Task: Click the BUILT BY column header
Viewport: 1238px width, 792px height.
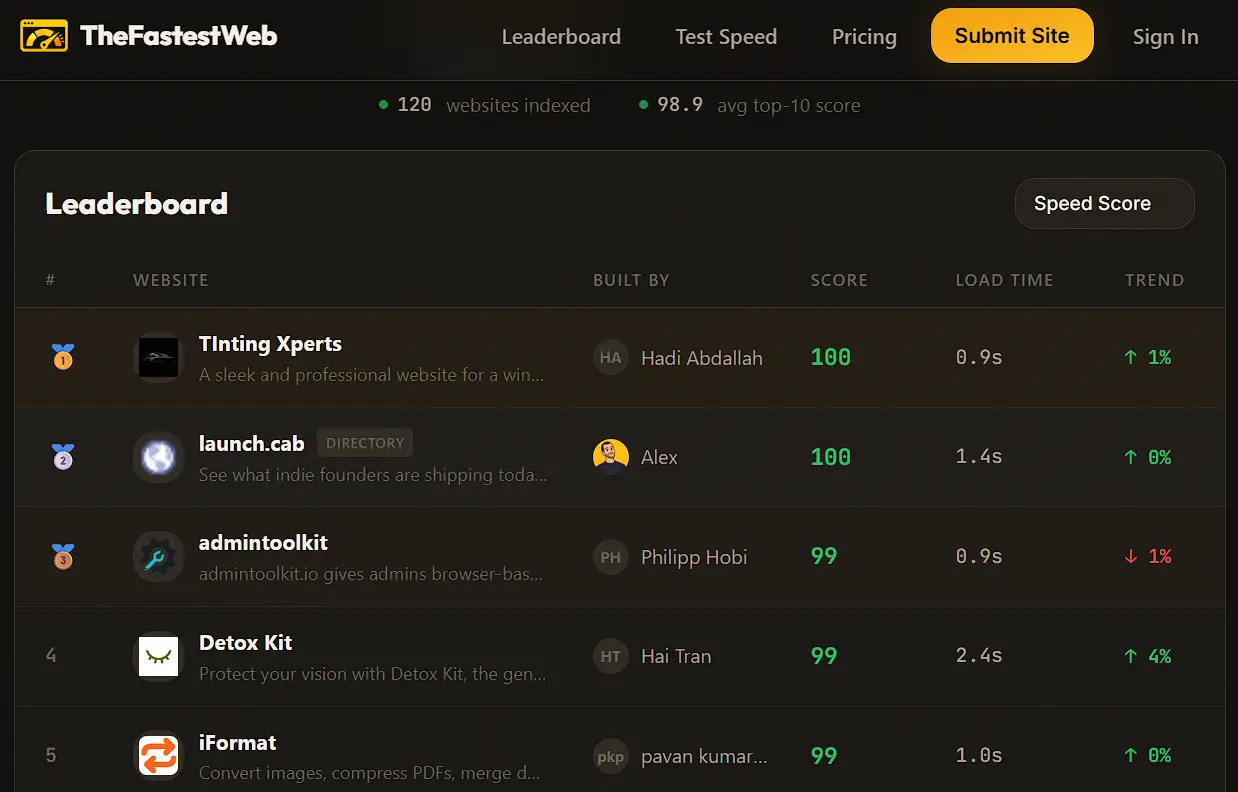Action: coord(631,280)
